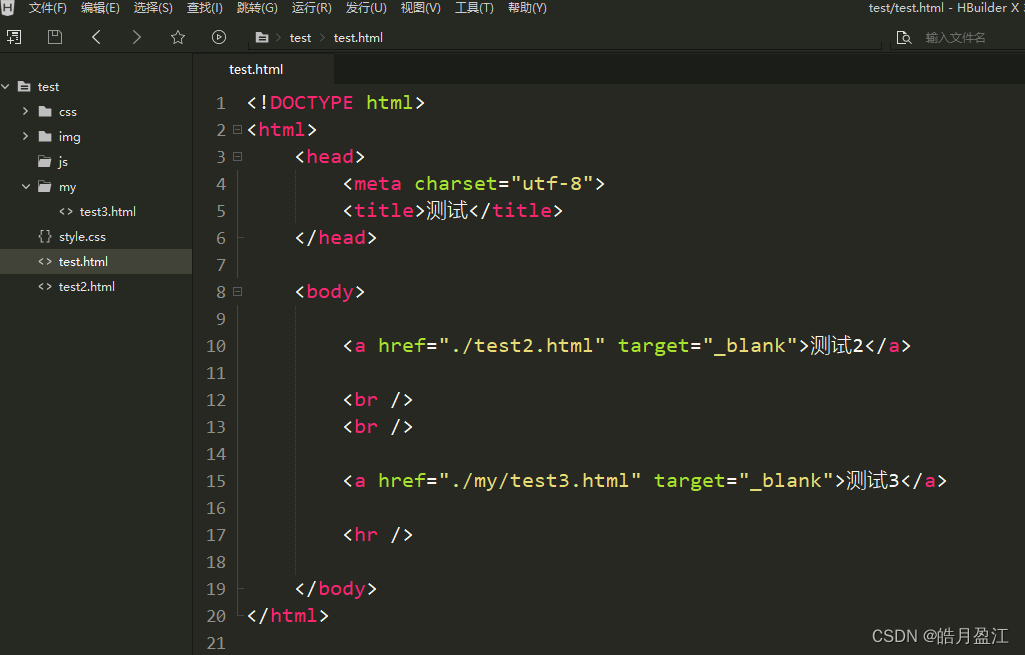
Task: Click the new file toolbar icon
Action: click(14, 37)
